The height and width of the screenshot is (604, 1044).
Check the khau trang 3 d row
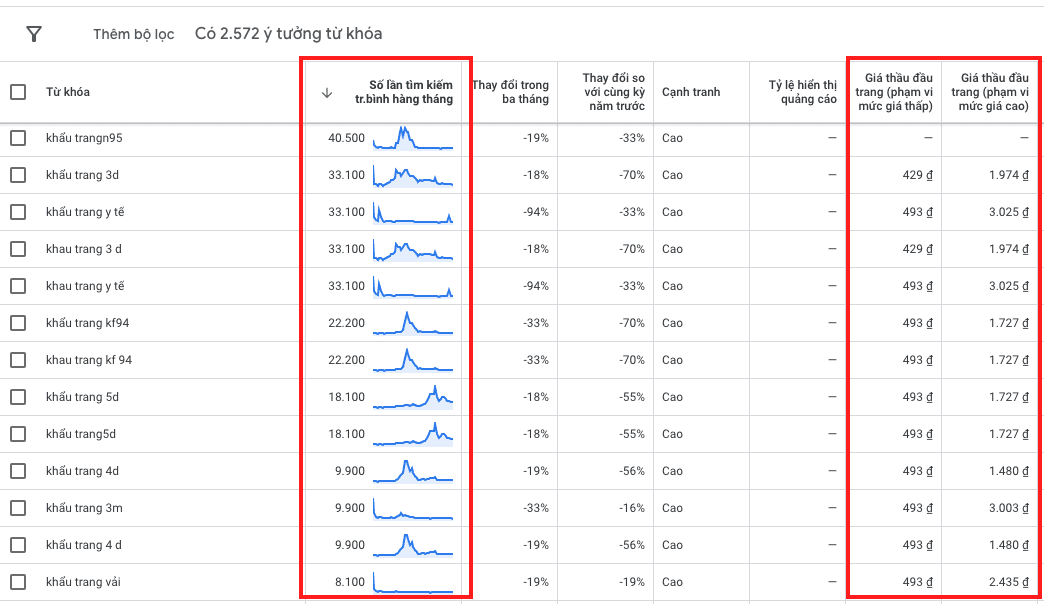[x=18, y=249]
